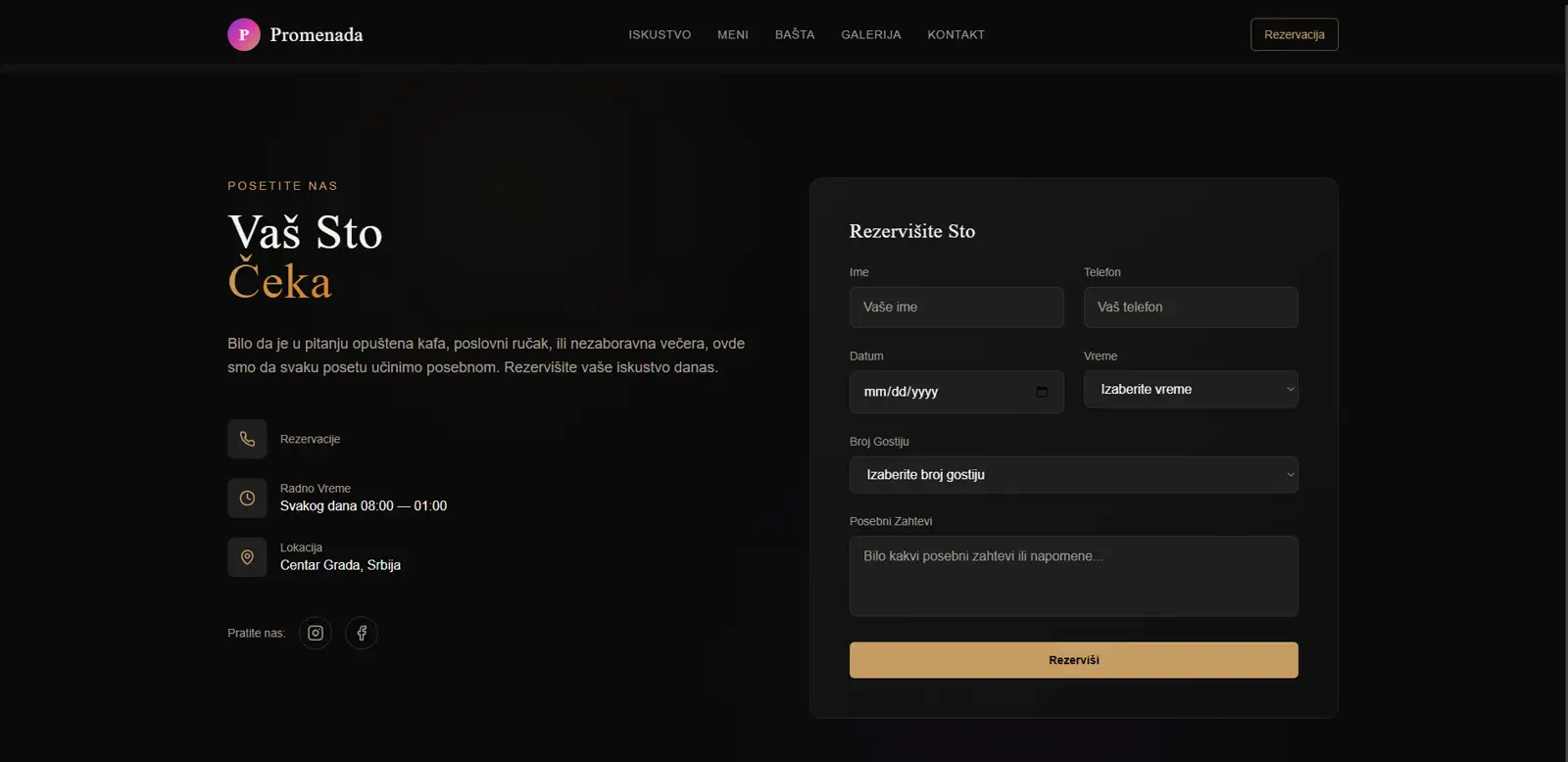Submit the form with Rezerviši button
Screen dimensions: 1568x762
(1073, 660)
